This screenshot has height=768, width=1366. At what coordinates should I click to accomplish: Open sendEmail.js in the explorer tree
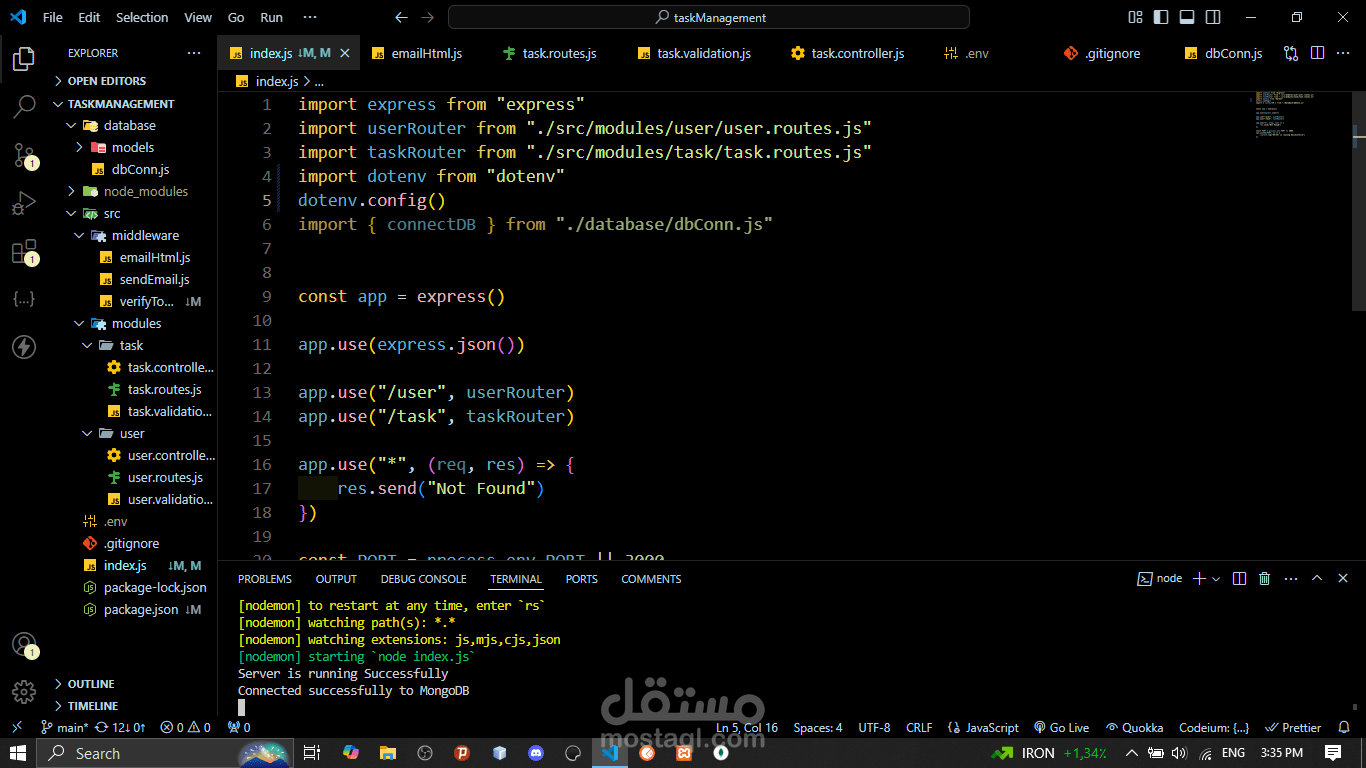click(154, 279)
